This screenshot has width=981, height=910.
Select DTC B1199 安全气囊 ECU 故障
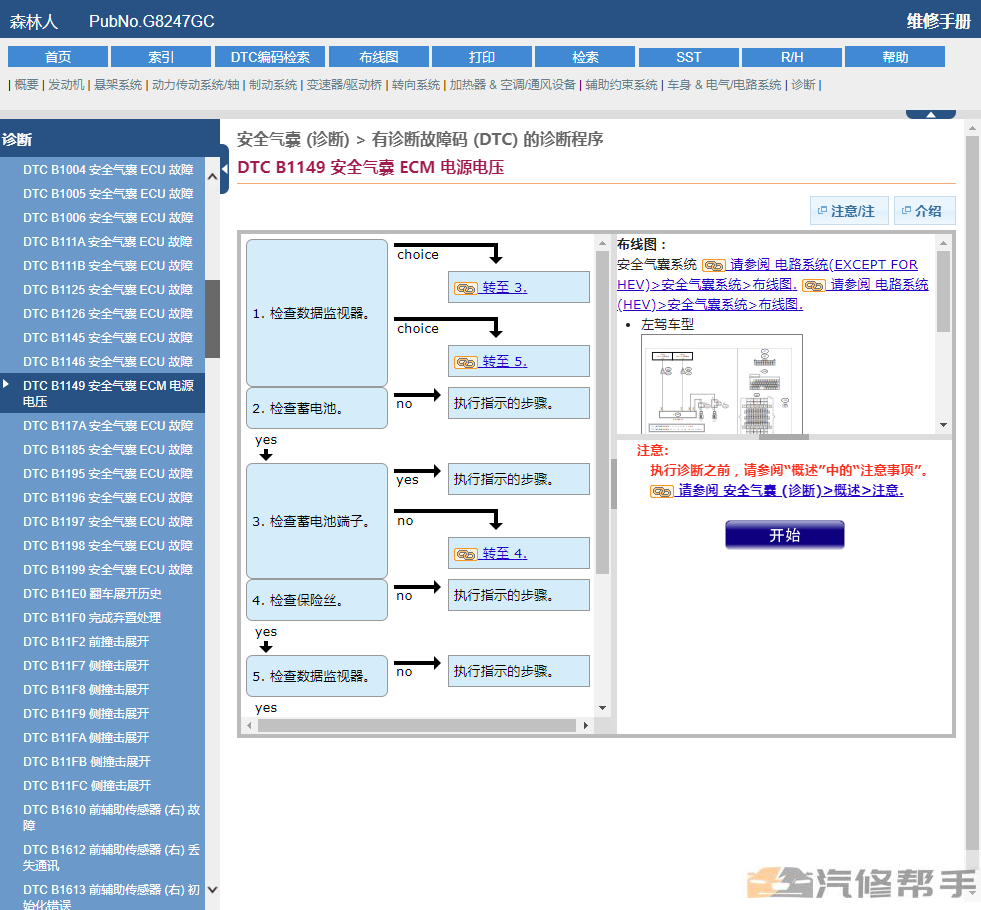108,570
